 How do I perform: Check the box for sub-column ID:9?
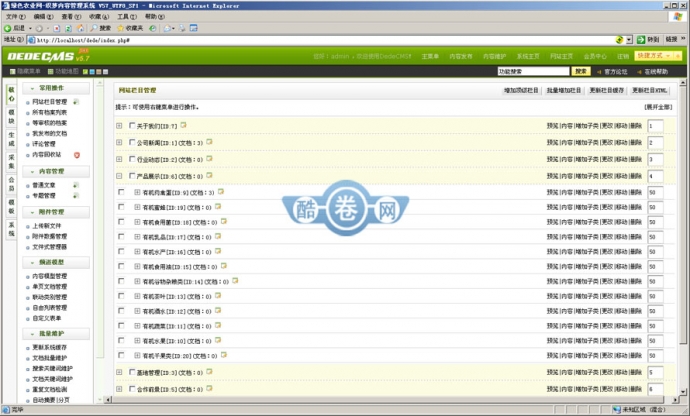pos(121,192)
